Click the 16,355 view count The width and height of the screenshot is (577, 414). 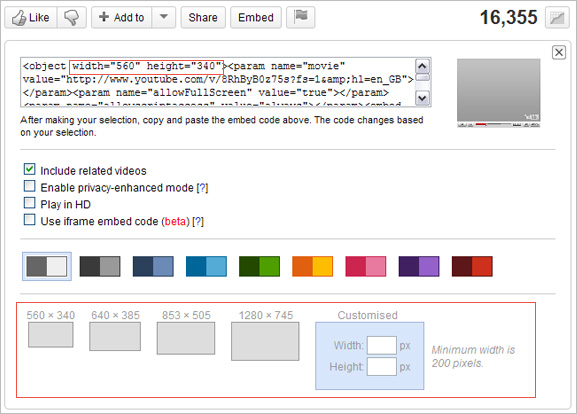pyautogui.click(x=509, y=17)
